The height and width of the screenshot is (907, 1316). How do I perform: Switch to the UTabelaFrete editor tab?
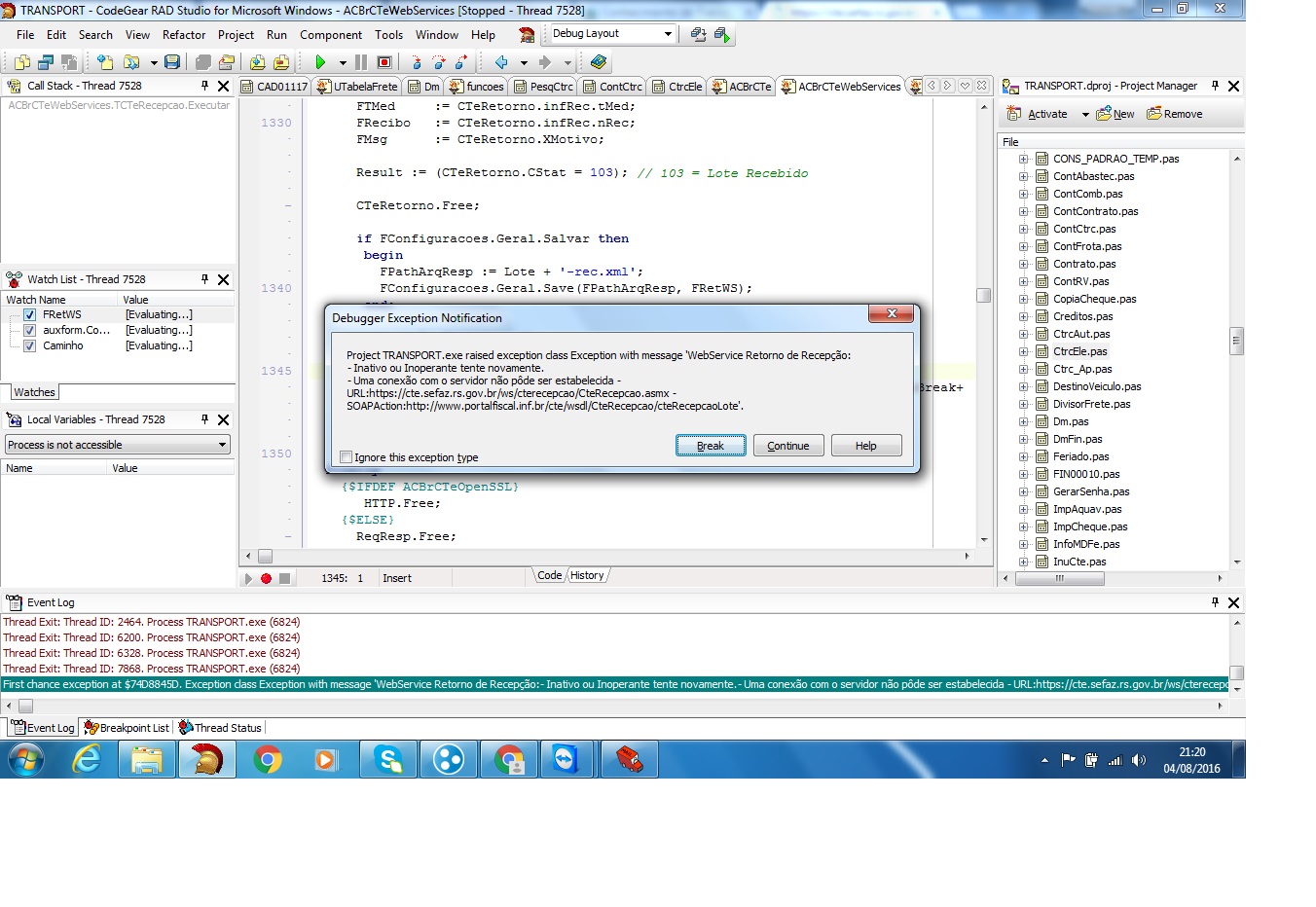356,87
